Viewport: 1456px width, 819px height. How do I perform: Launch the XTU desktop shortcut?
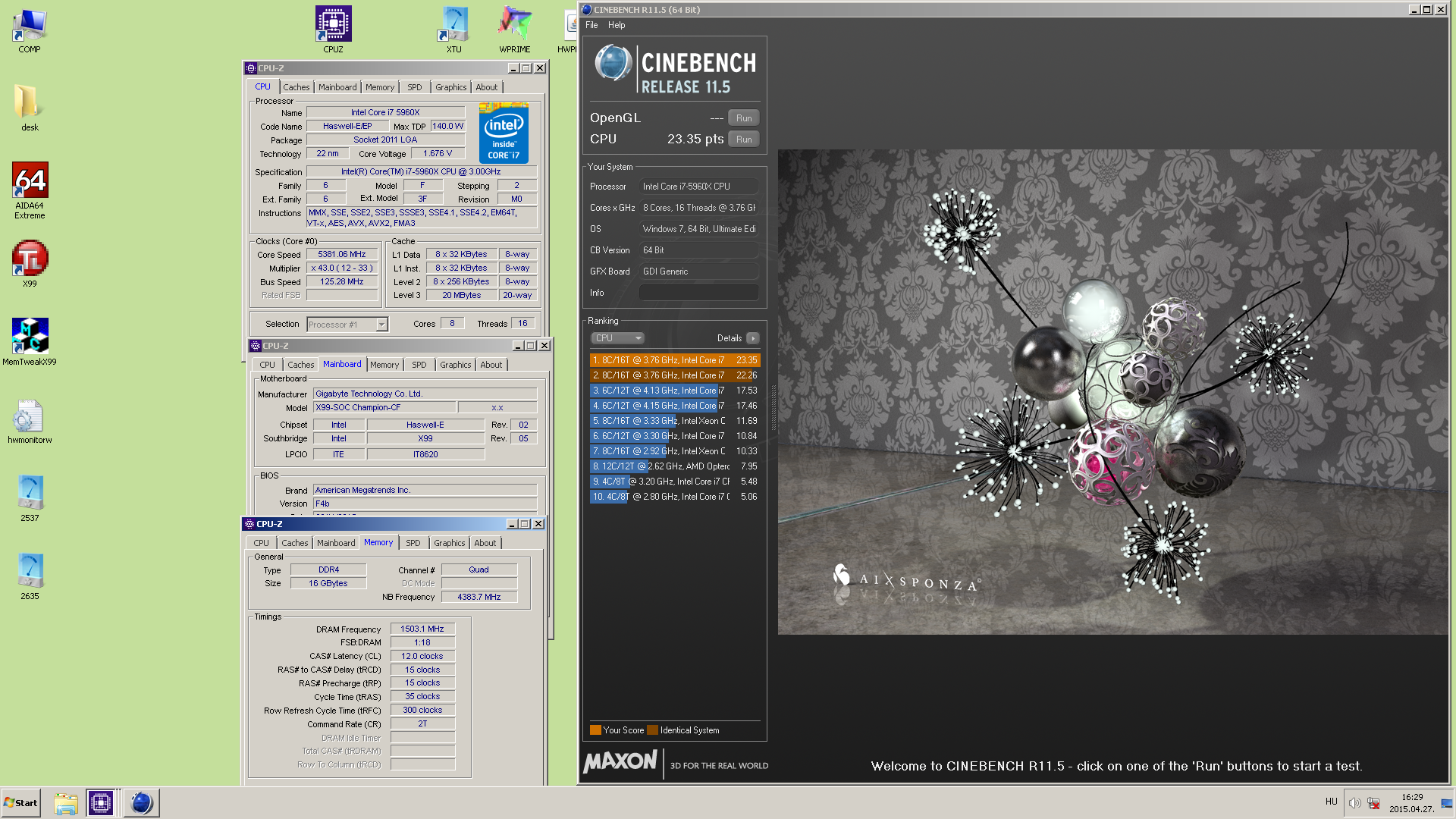(453, 30)
